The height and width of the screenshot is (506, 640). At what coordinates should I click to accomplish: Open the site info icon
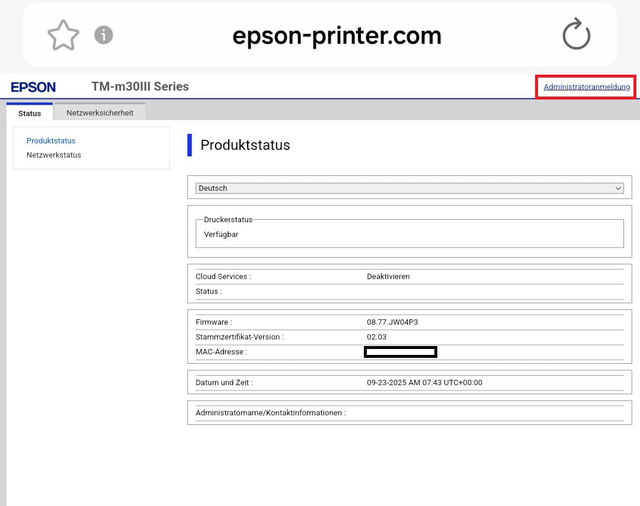(104, 35)
